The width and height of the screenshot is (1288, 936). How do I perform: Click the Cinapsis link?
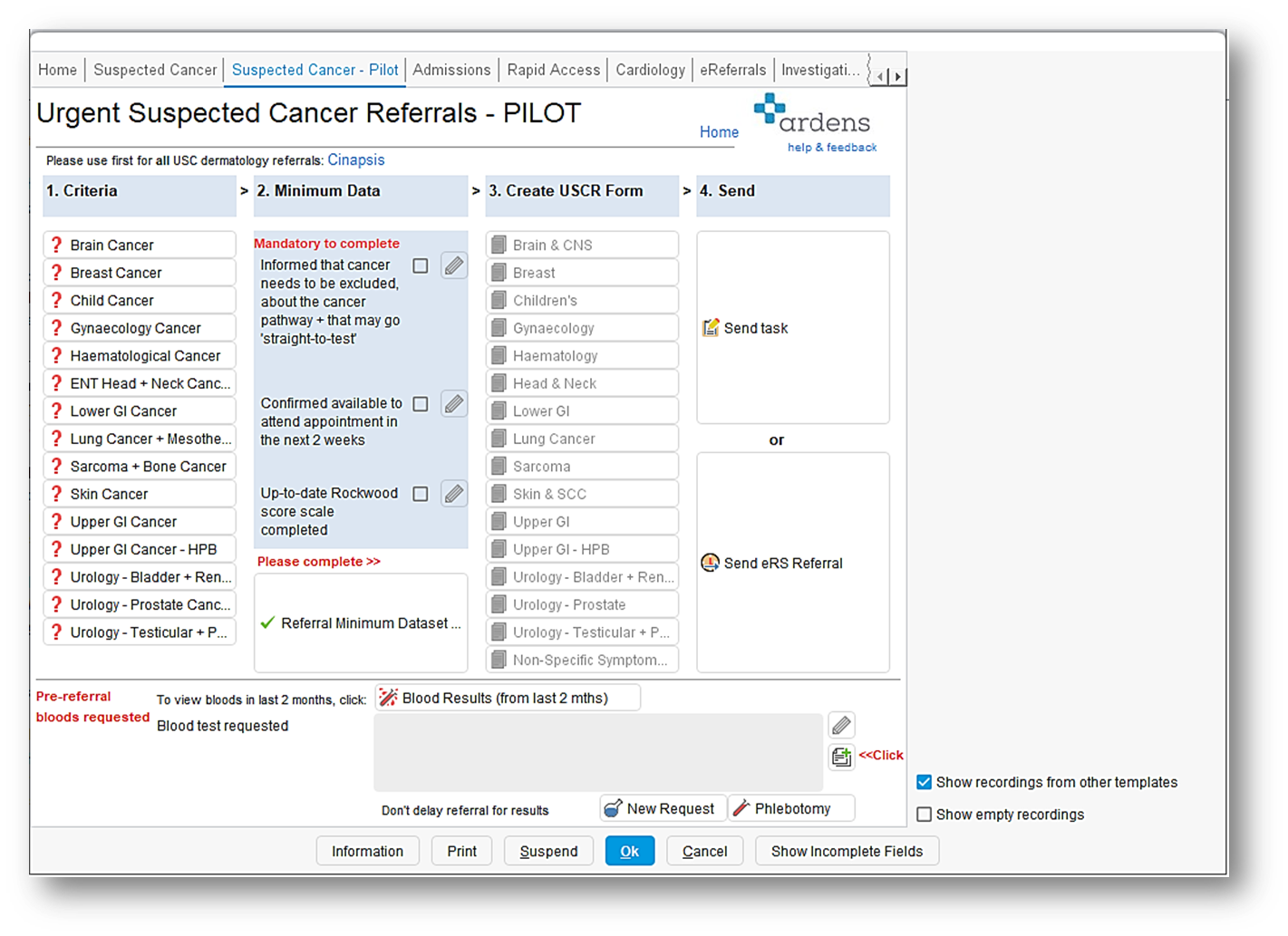(356, 159)
